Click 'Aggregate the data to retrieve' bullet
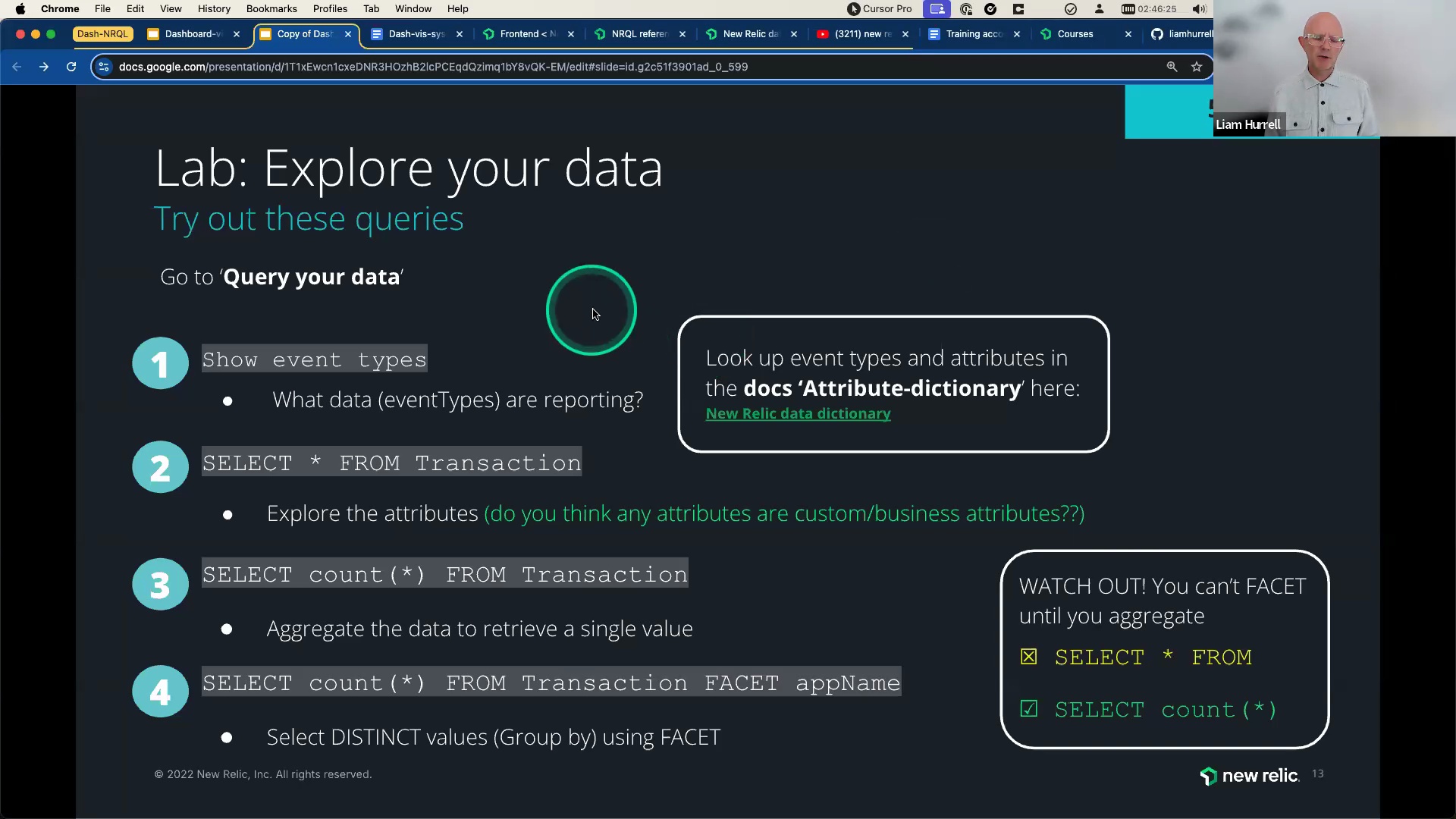The height and width of the screenshot is (819, 1456). click(479, 629)
